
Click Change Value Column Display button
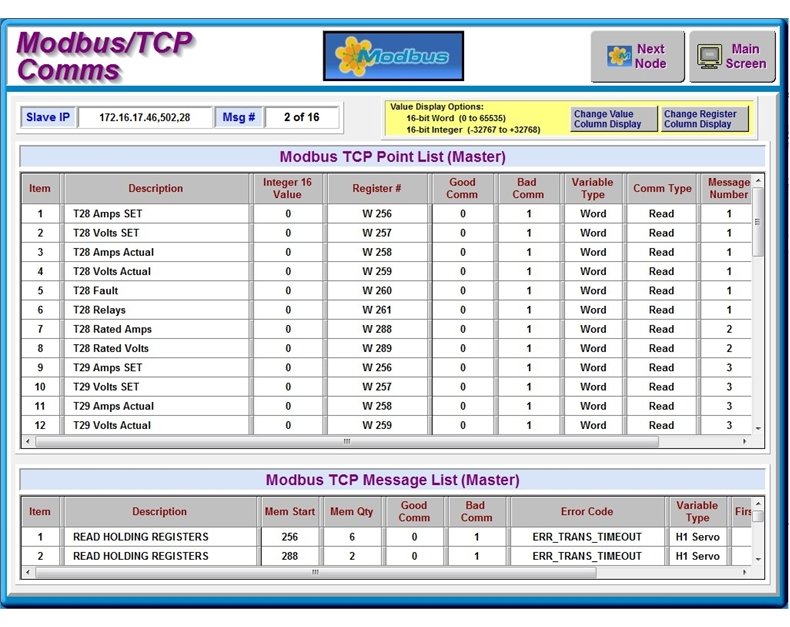pos(614,119)
